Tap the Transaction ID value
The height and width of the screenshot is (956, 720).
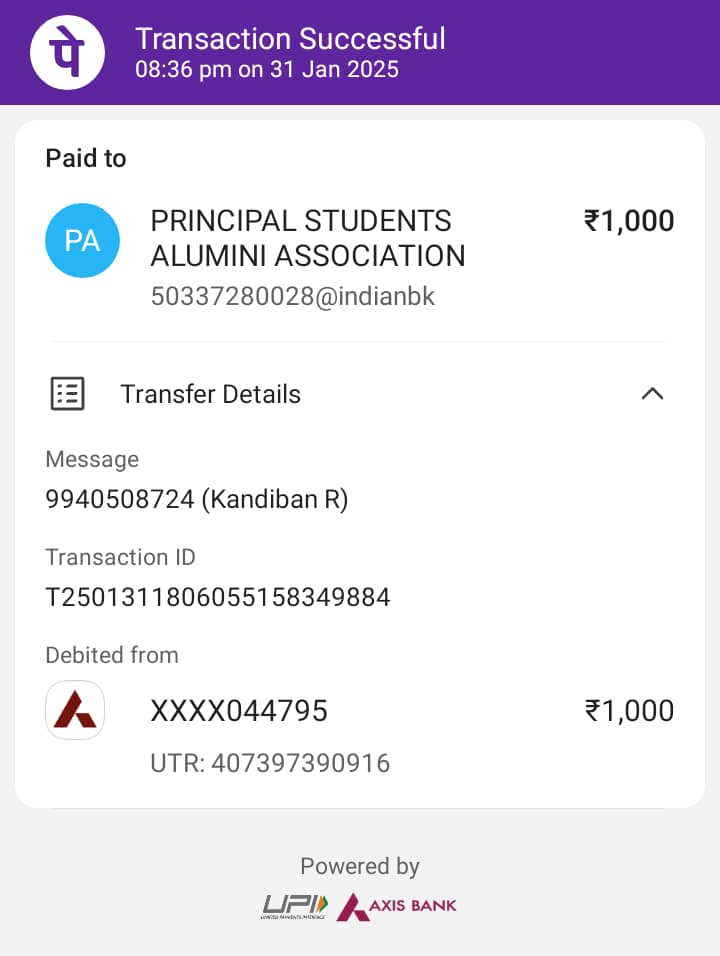tap(218, 597)
